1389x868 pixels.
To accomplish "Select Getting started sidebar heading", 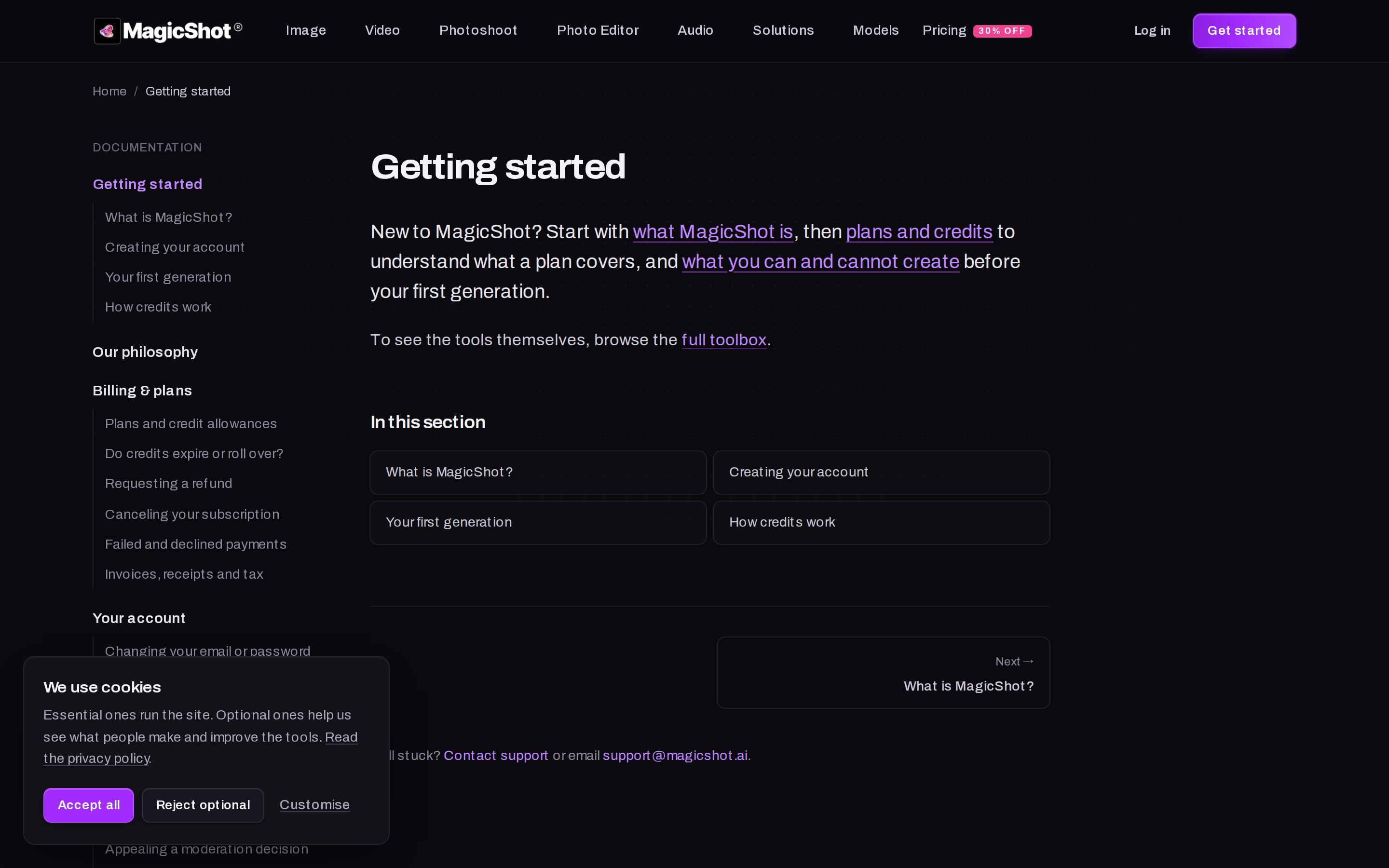I will [x=148, y=184].
